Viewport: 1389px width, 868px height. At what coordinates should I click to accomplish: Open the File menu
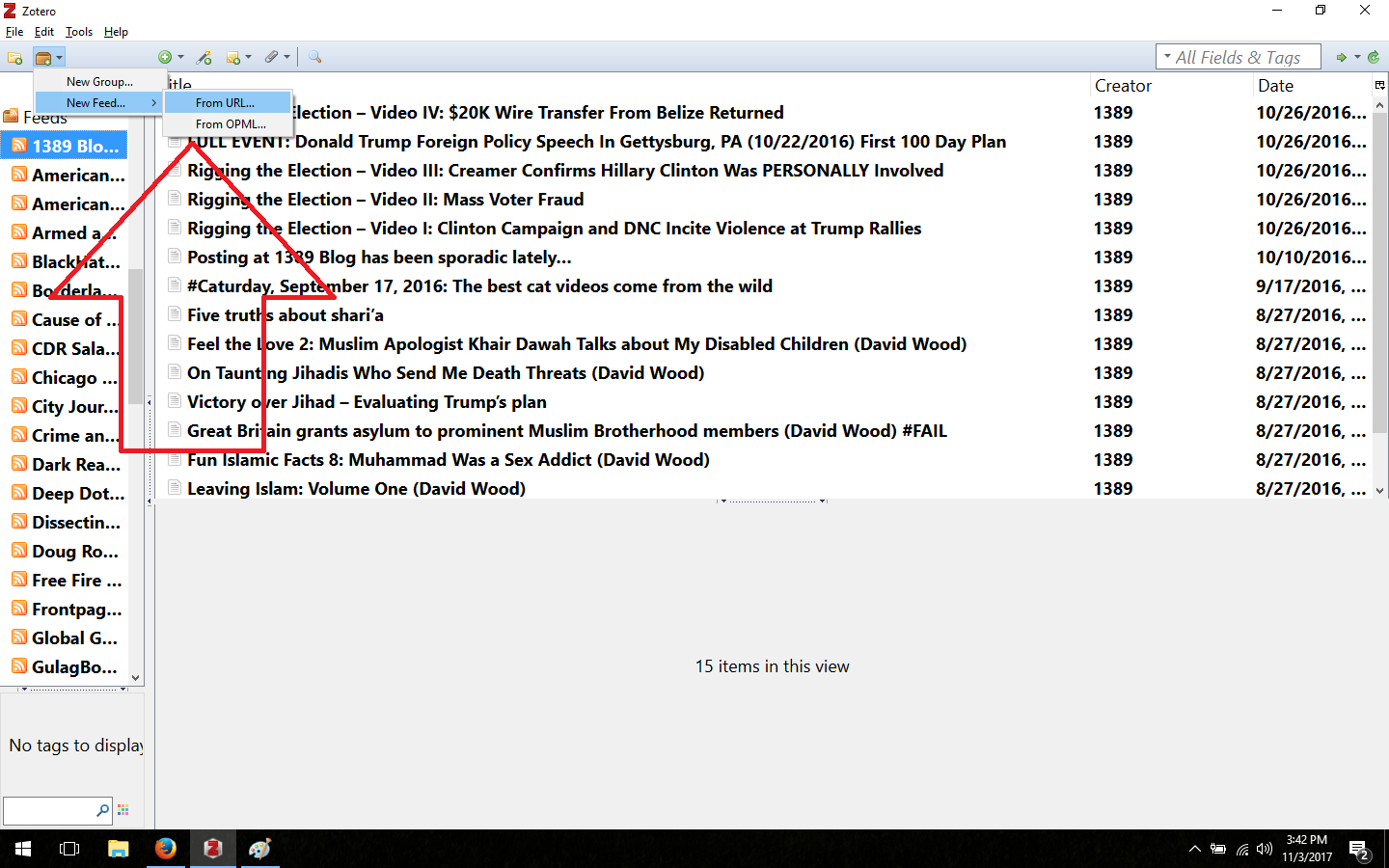[x=14, y=32]
